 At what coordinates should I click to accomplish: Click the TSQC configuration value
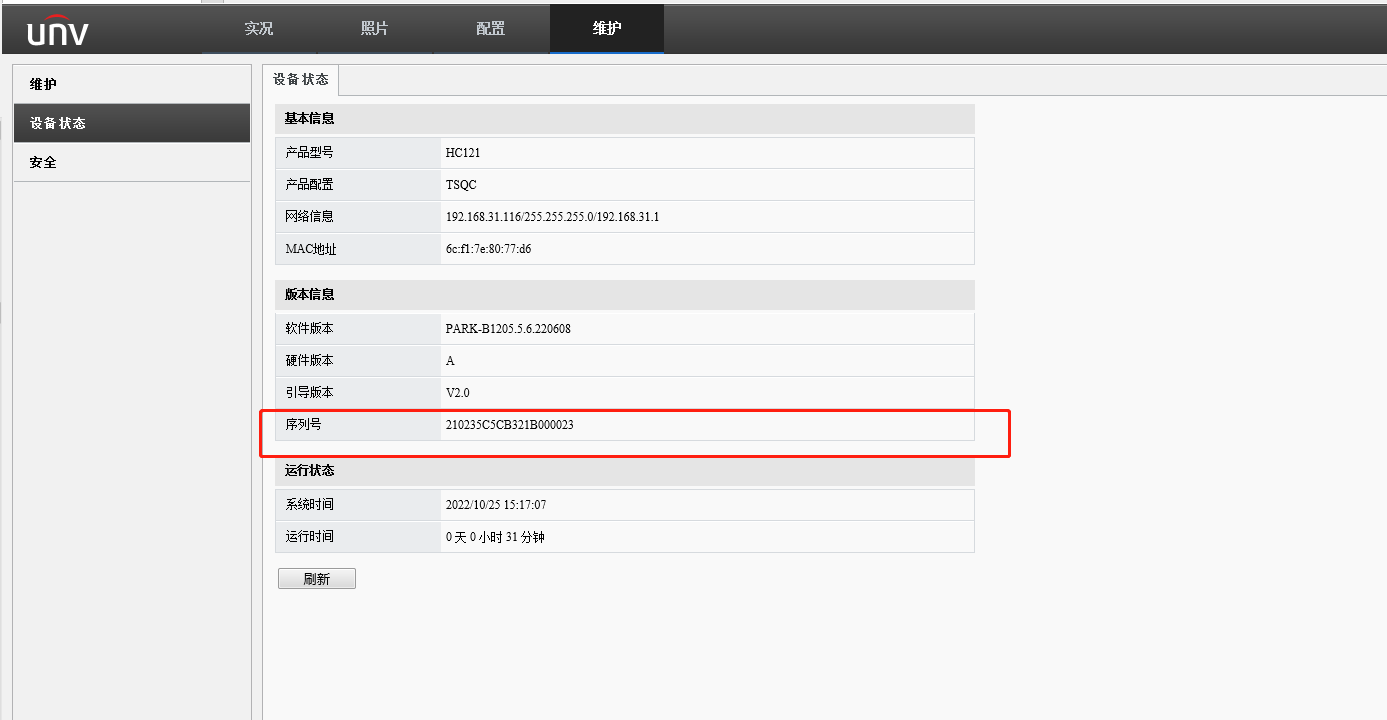pyautogui.click(x=461, y=186)
